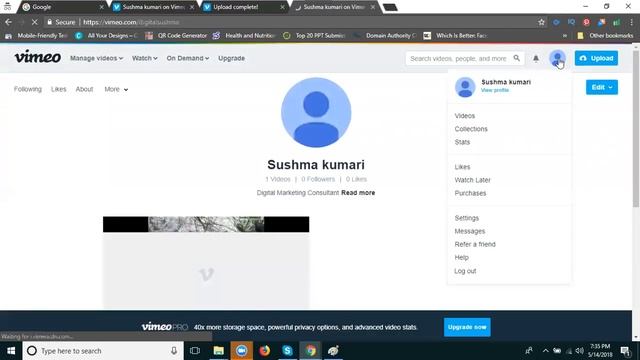Open the notifications bell icon
Image resolution: width=640 pixels, height=360 pixels.
coord(536,58)
